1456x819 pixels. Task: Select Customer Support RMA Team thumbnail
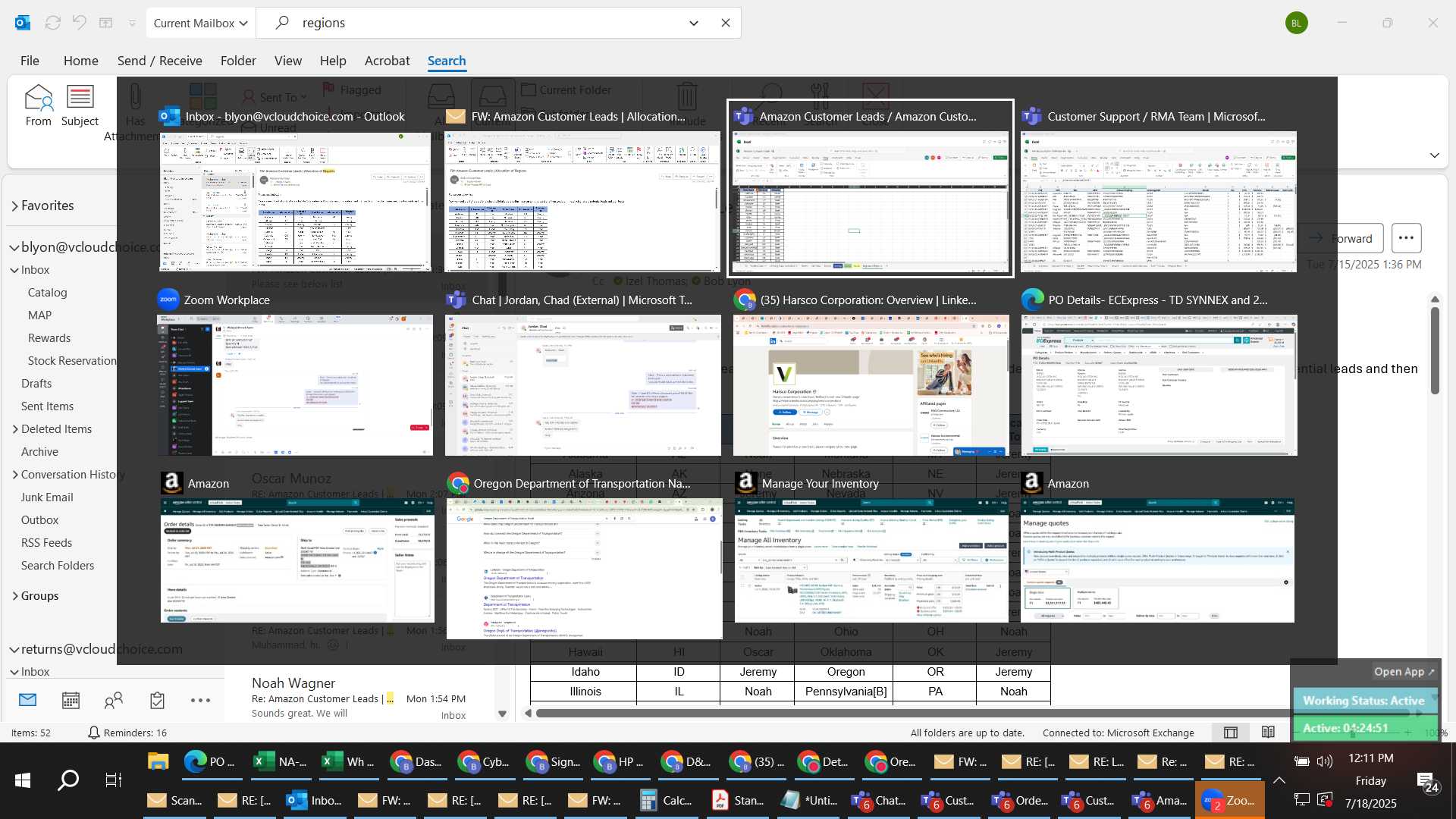click(1159, 188)
